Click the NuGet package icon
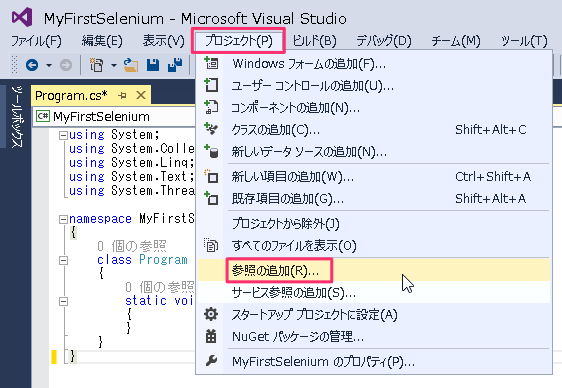The image size is (562, 388). [211, 336]
